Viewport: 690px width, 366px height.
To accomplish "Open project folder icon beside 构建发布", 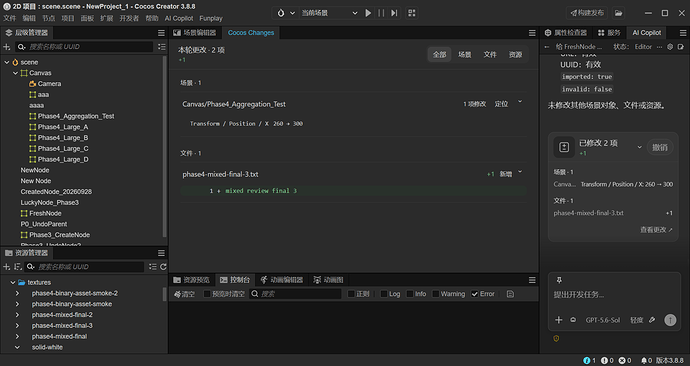I will (618, 13).
